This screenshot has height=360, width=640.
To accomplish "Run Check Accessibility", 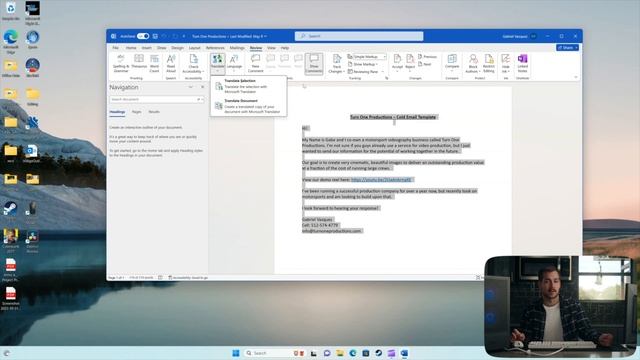I will pyautogui.click(x=193, y=64).
